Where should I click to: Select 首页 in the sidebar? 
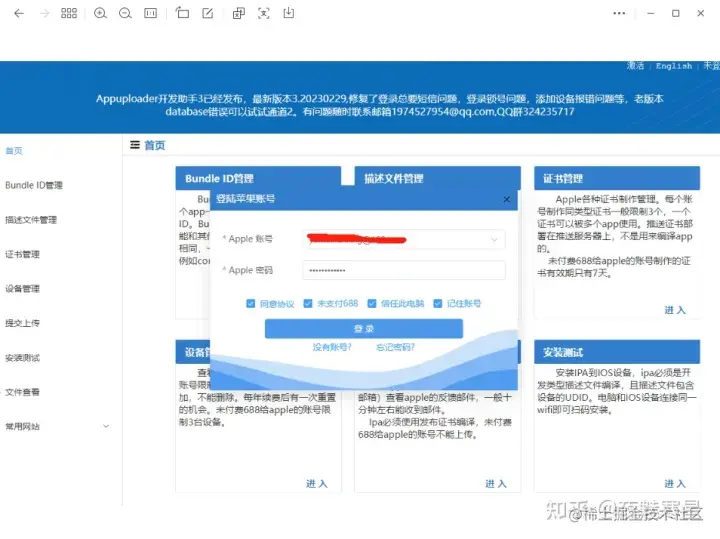pos(14,151)
